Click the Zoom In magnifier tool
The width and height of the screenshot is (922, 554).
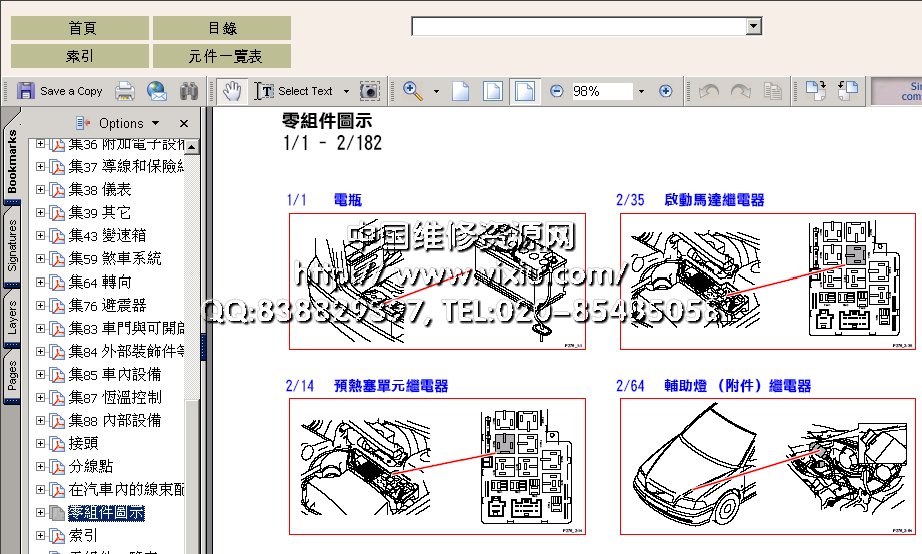pyautogui.click(x=412, y=91)
